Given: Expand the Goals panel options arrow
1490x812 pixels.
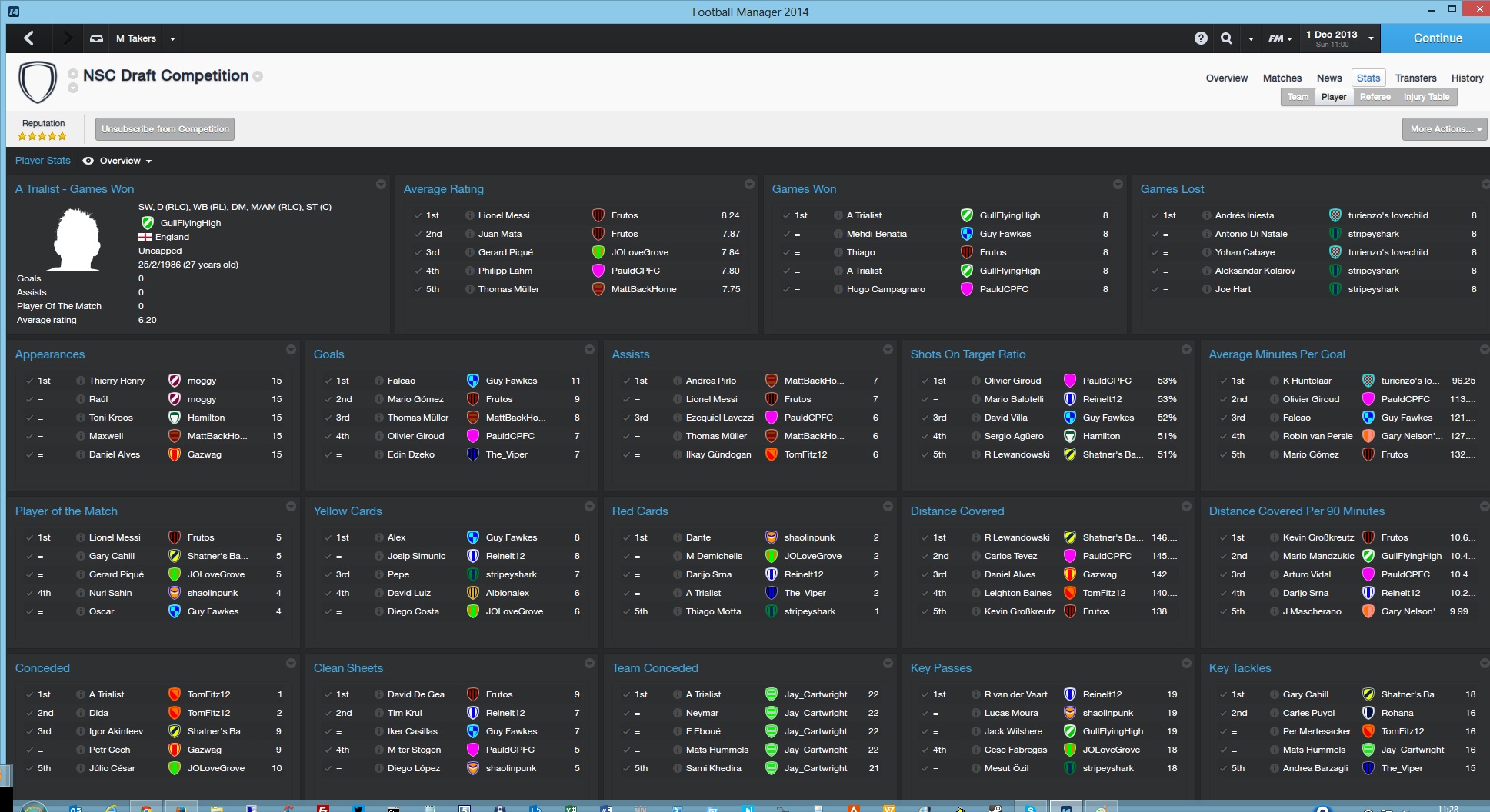Looking at the screenshot, I should [x=589, y=350].
